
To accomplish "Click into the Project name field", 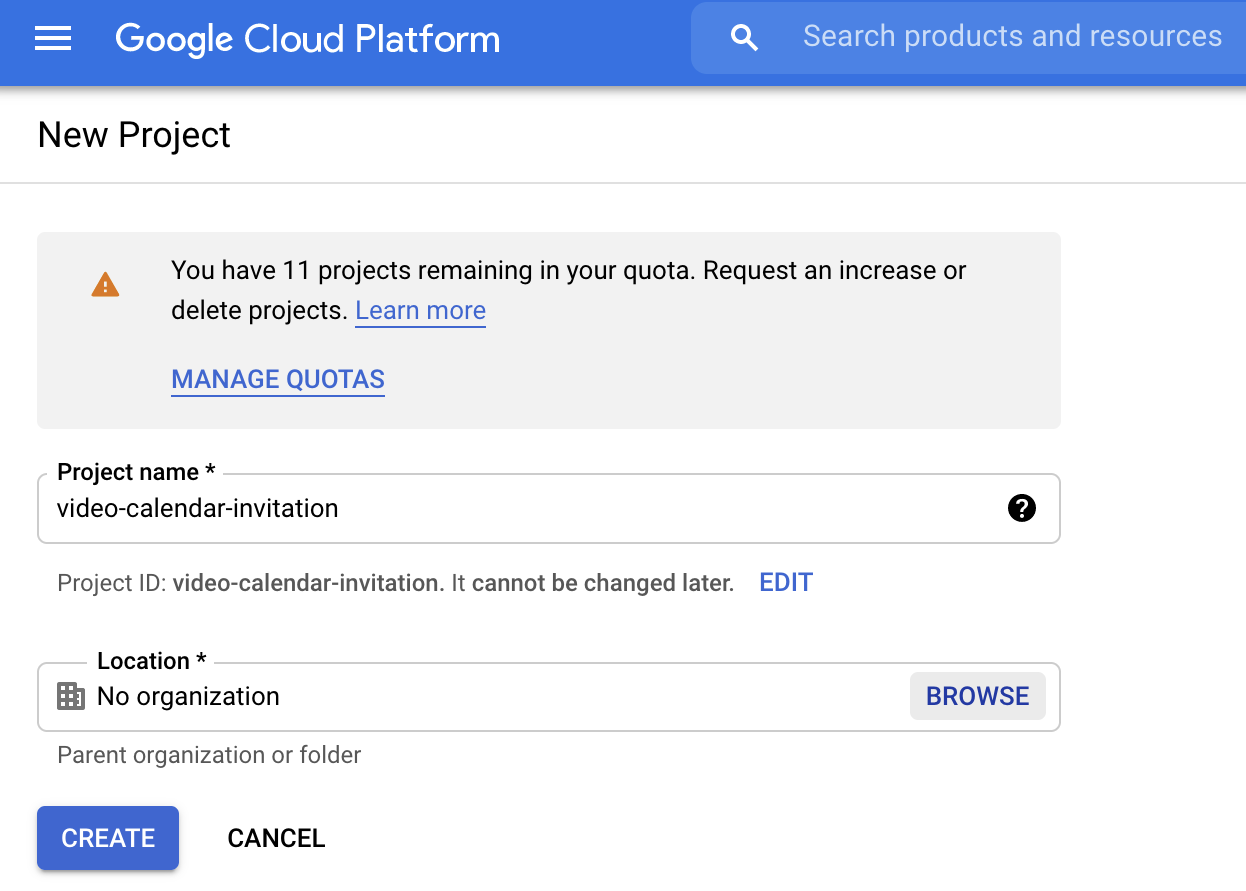I will tap(548, 508).
